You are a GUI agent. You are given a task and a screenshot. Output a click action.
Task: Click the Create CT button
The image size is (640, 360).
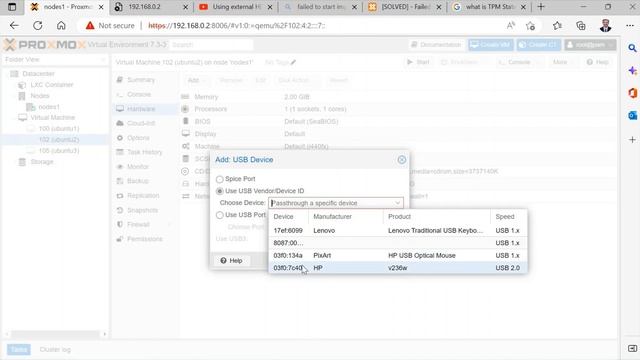[x=539, y=44]
